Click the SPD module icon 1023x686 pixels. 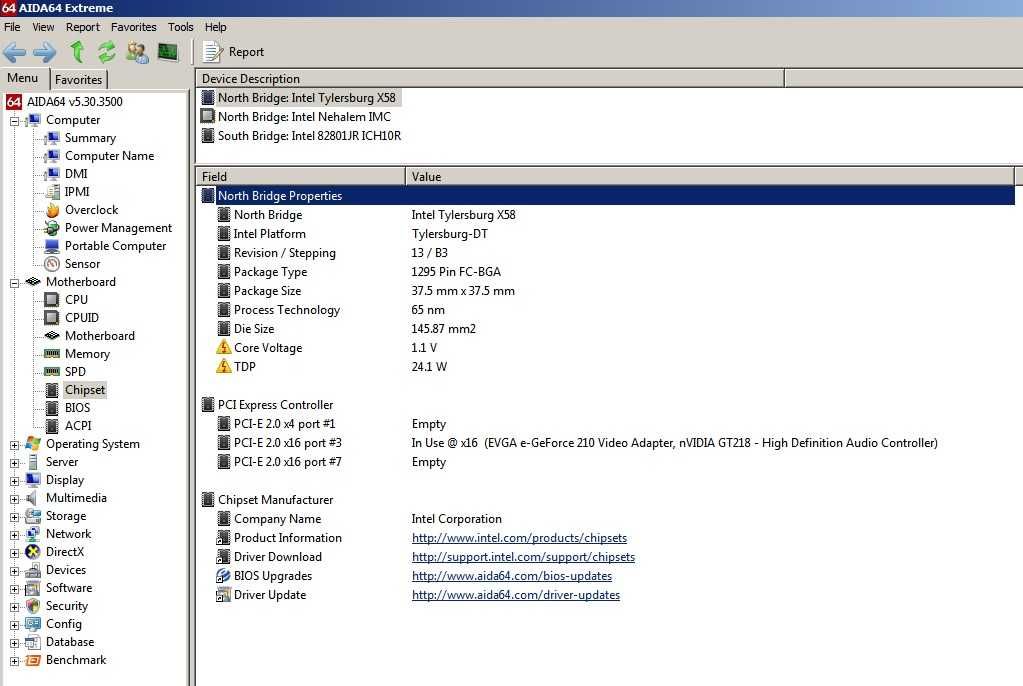pos(52,371)
